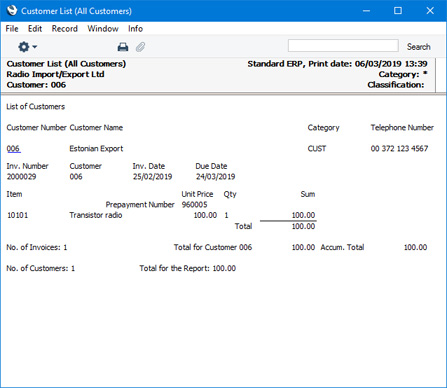Click the printer icon
The height and width of the screenshot is (388, 447).
(x=123, y=47)
